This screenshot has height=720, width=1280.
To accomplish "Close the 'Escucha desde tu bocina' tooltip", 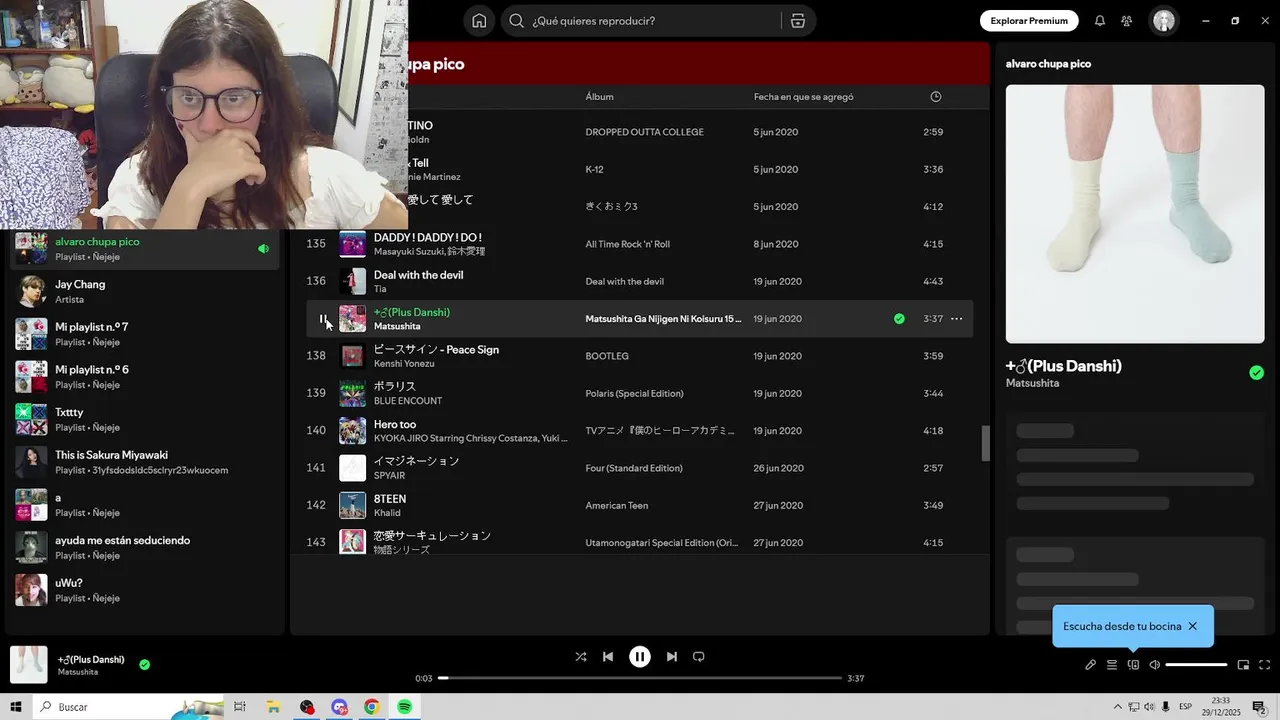I will pos(1192,626).
